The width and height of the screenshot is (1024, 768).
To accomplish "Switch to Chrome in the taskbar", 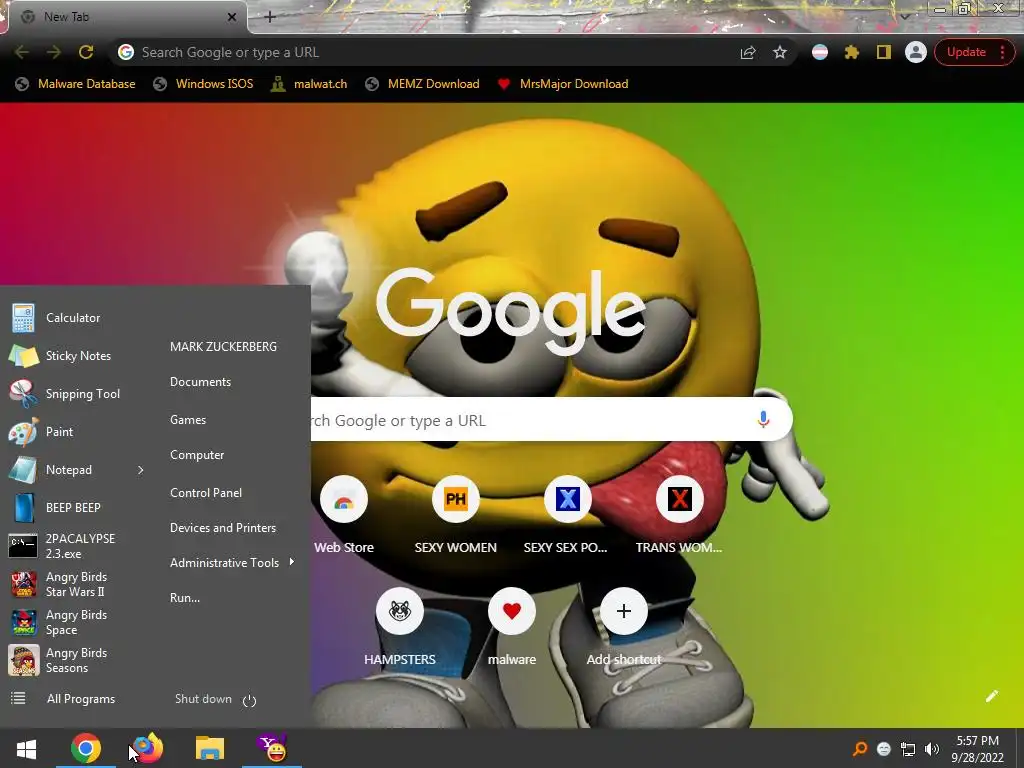I will pyautogui.click(x=86, y=748).
